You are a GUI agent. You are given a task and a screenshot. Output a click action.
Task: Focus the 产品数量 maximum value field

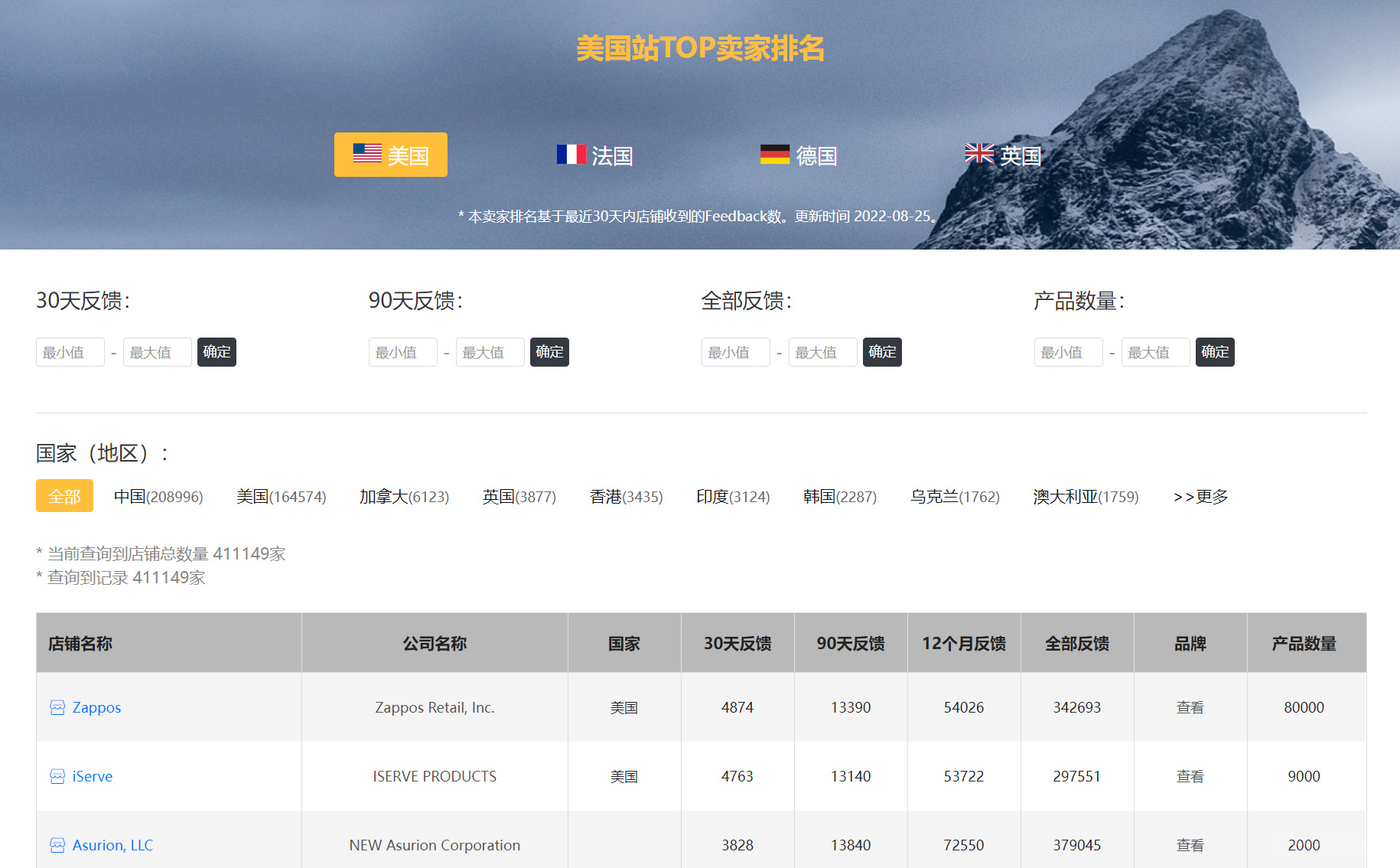(1156, 352)
